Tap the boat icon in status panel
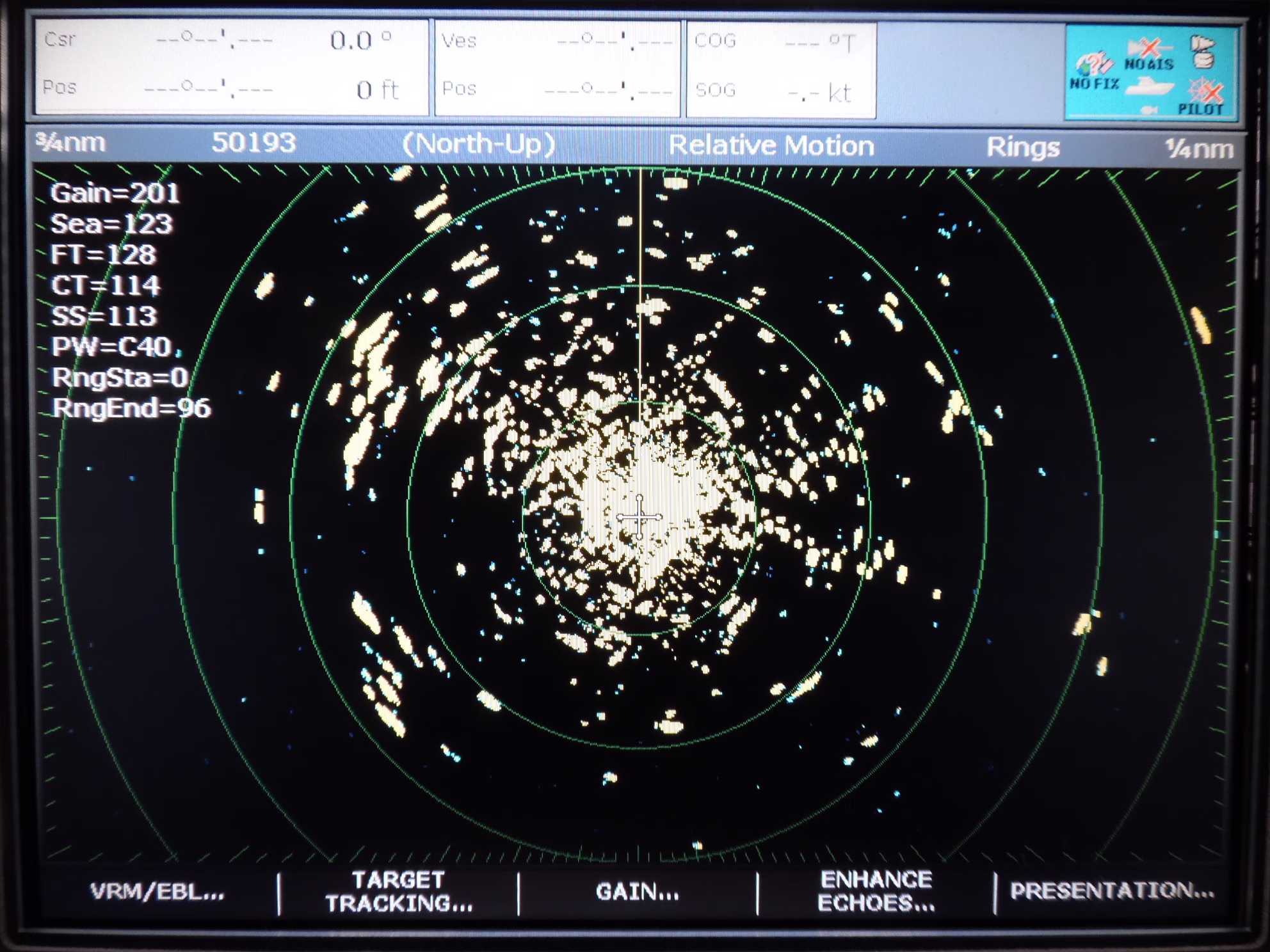Image resolution: width=1270 pixels, height=952 pixels. (1149, 86)
